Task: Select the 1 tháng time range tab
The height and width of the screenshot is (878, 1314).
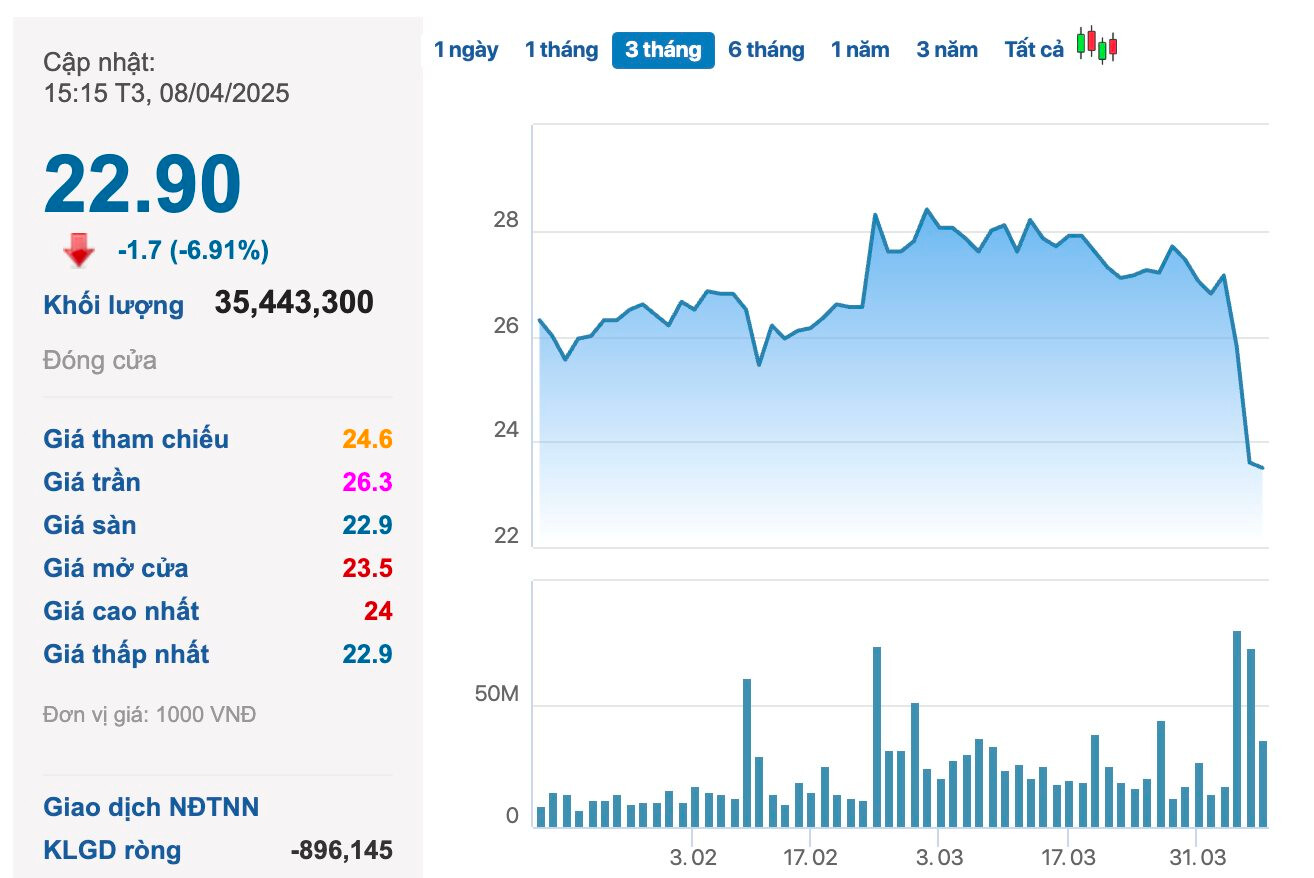Action: [x=561, y=50]
